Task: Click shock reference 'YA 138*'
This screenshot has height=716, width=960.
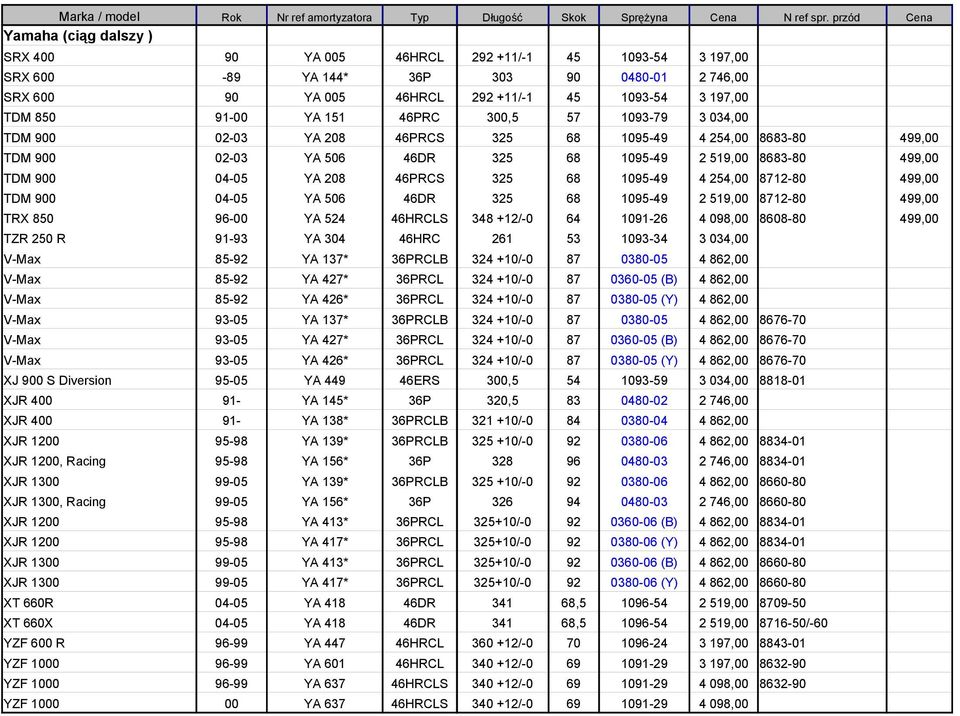Action: (x=324, y=421)
